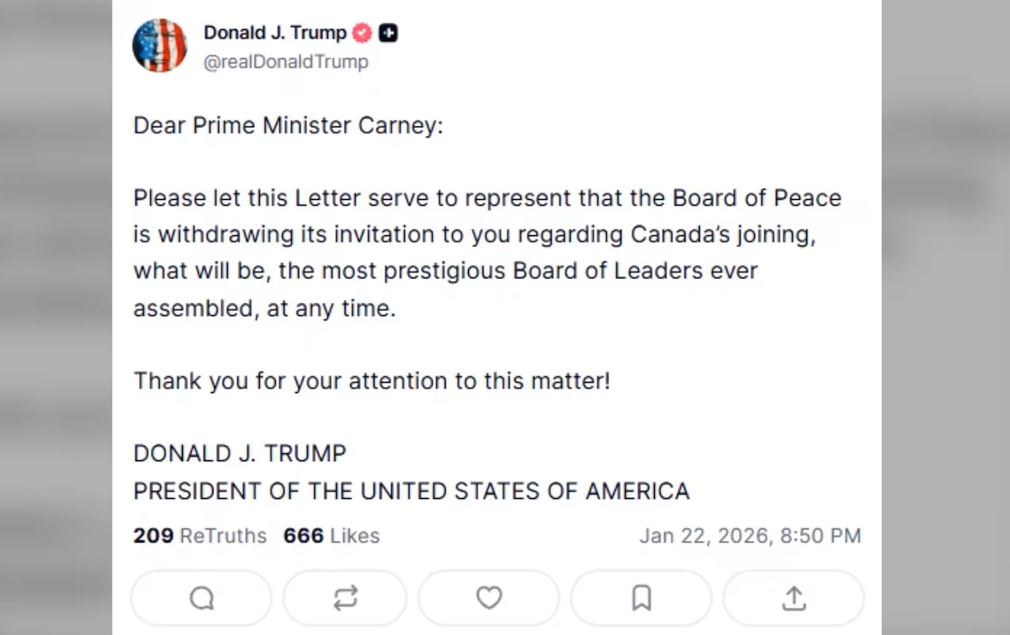Click the black plus badge beside name

[x=388, y=33]
